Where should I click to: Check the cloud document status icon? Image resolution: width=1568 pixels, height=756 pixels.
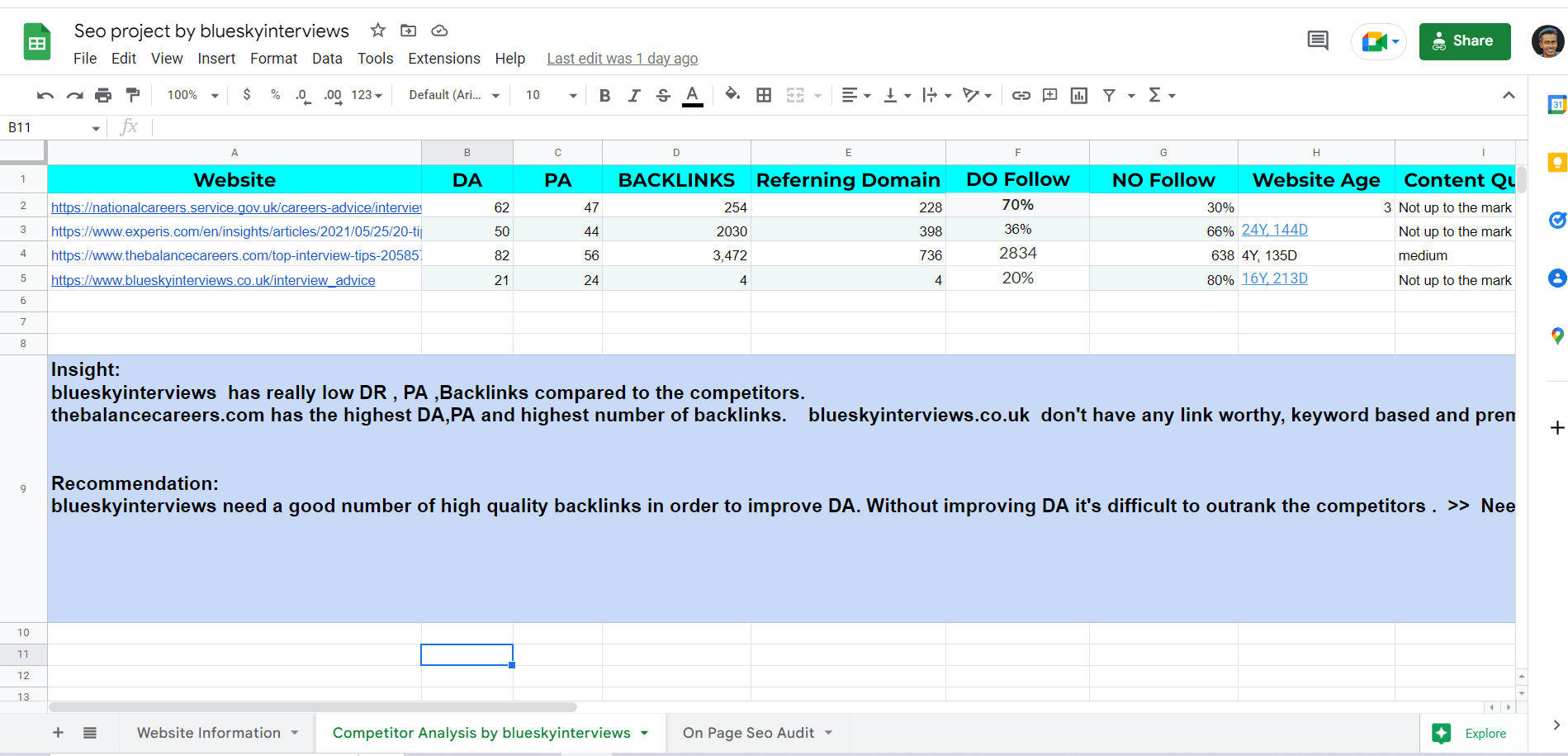coord(440,31)
